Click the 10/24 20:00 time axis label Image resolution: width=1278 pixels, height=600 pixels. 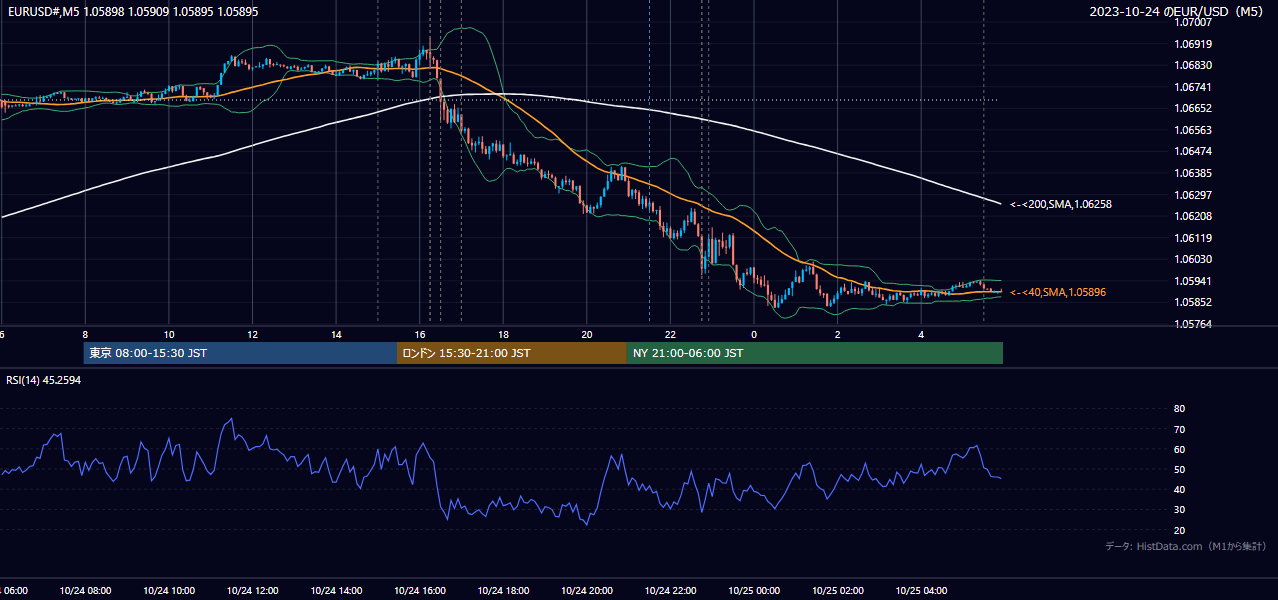click(587, 591)
